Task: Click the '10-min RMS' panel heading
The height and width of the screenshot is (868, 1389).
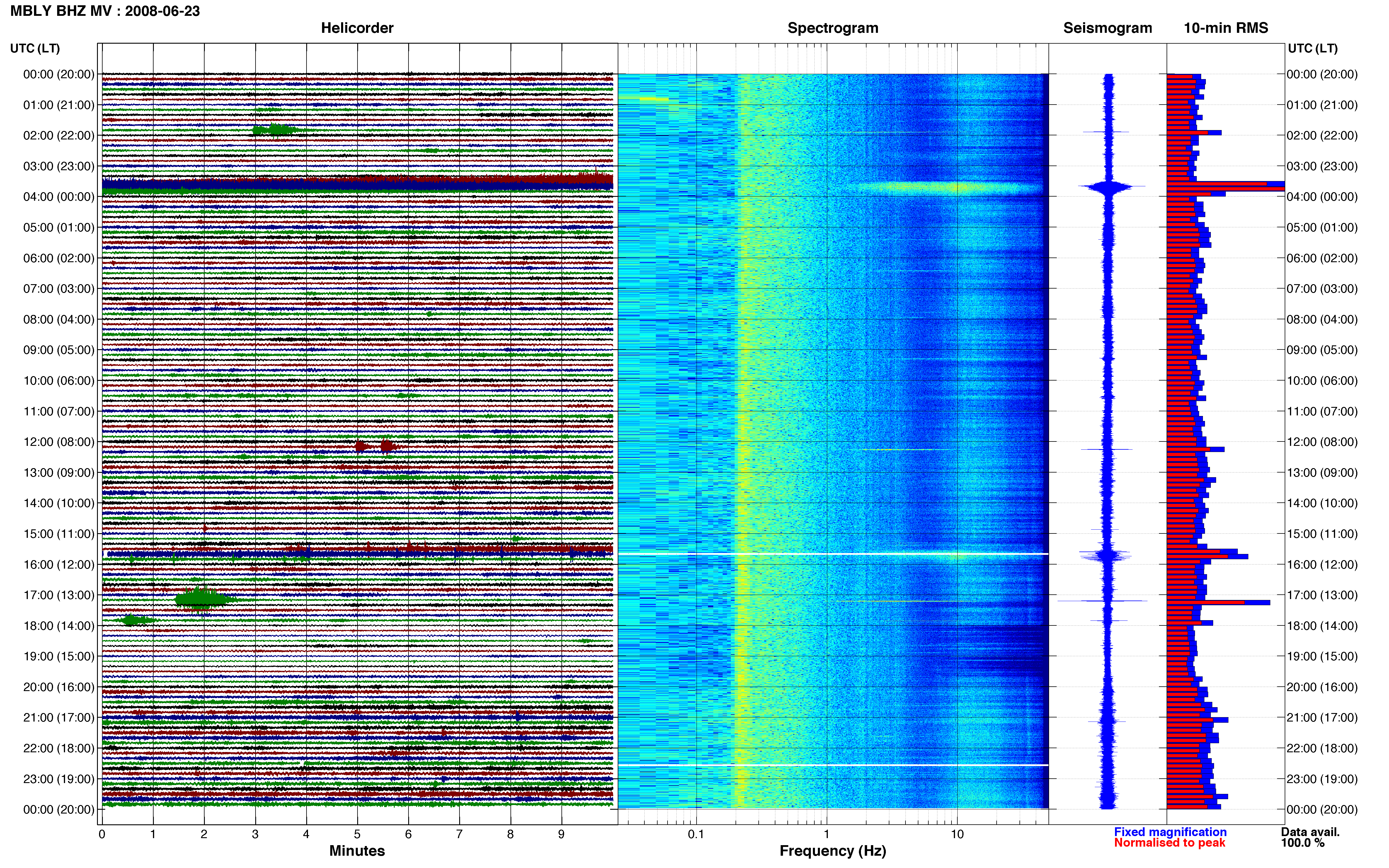Action: pos(1226,28)
